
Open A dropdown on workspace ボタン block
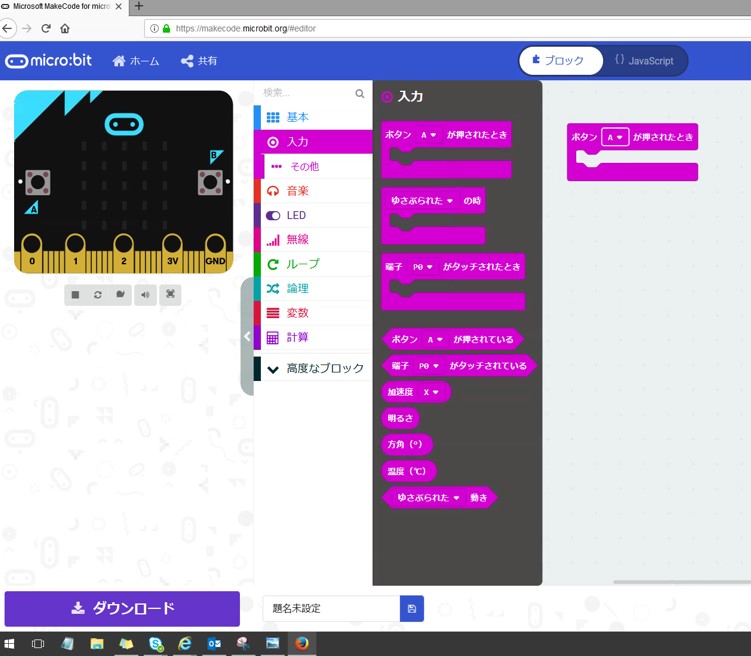(x=615, y=137)
